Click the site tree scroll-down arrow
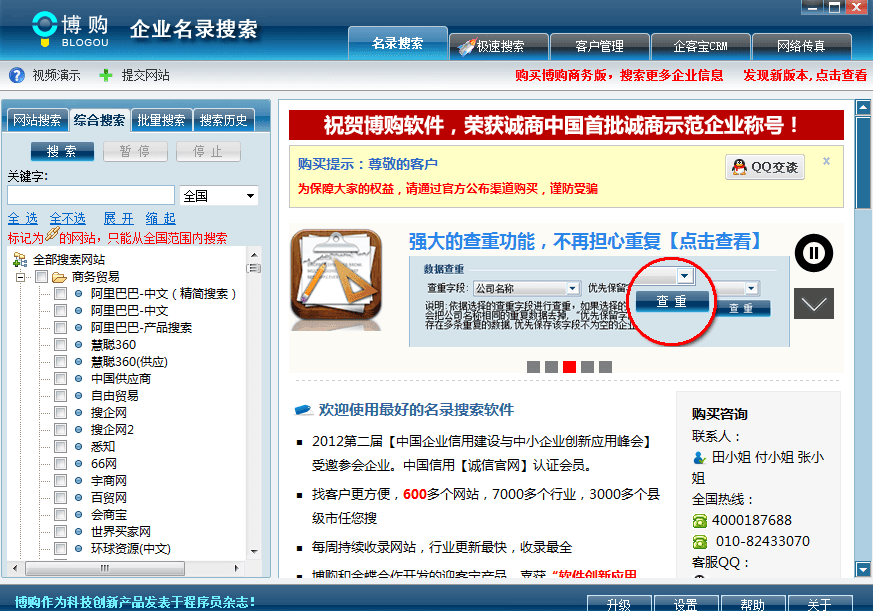873x611 pixels. pos(254,551)
